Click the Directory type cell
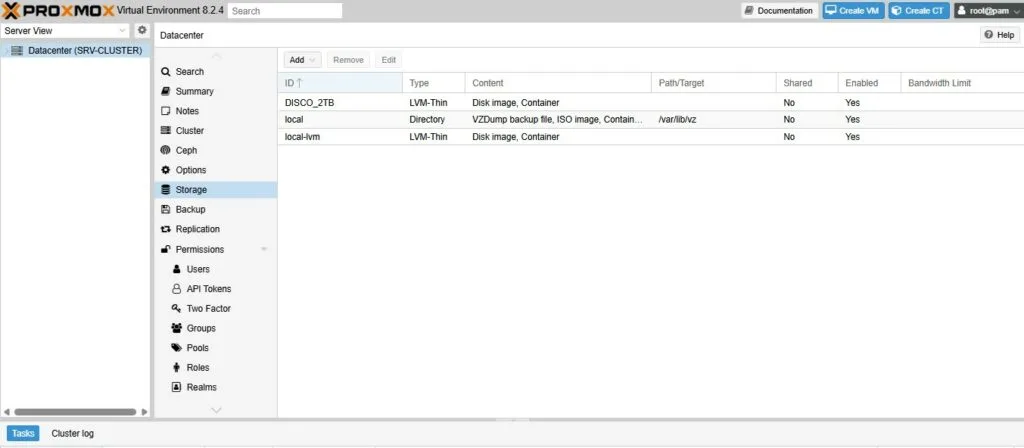Viewport: 1024px width, 448px height. 434,120
